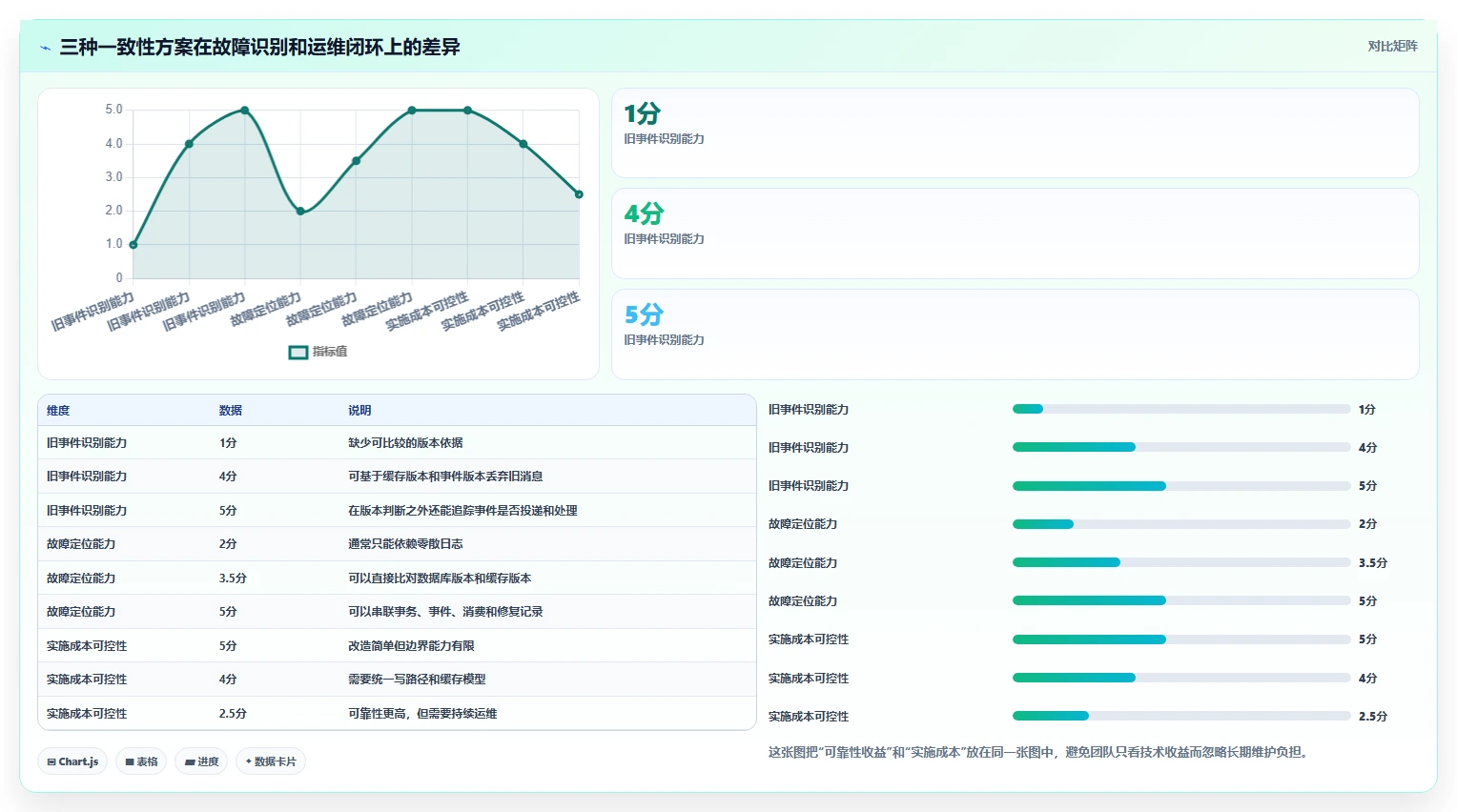Click the 实施成本可控性 chart point at 2.5

579,194
